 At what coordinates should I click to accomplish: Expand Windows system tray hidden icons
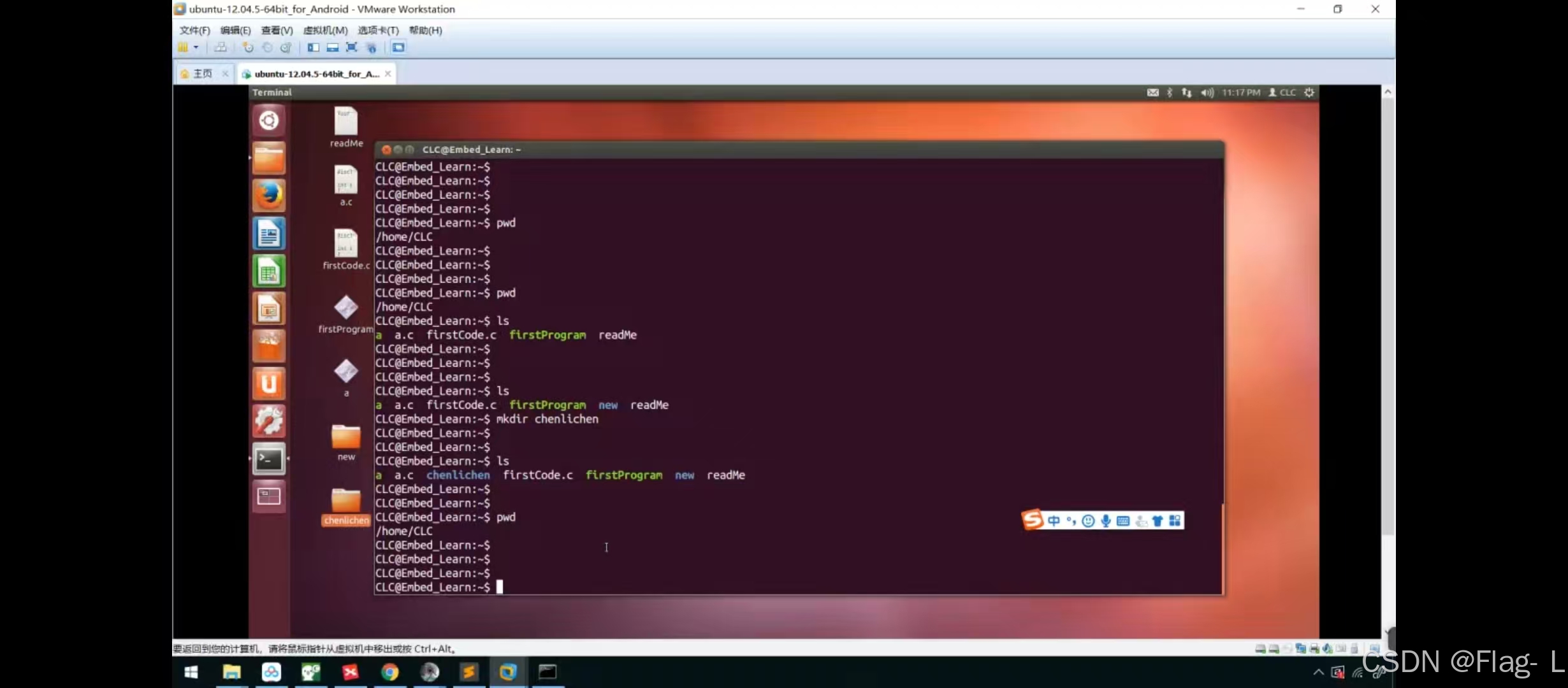1318,672
